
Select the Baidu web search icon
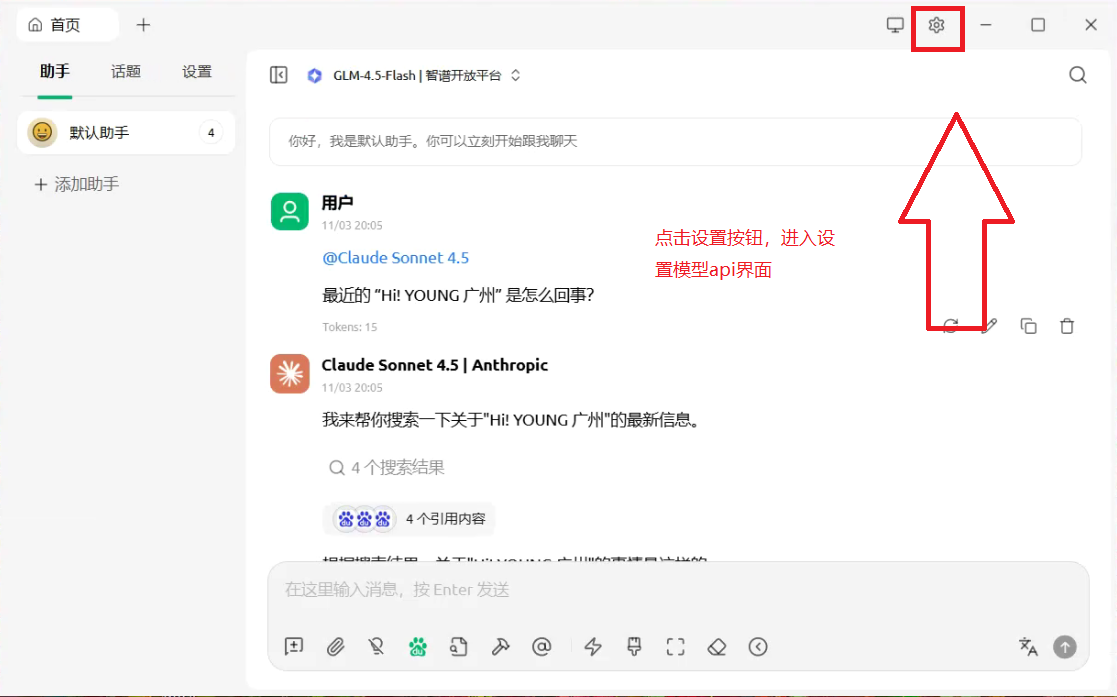(417, 647)
